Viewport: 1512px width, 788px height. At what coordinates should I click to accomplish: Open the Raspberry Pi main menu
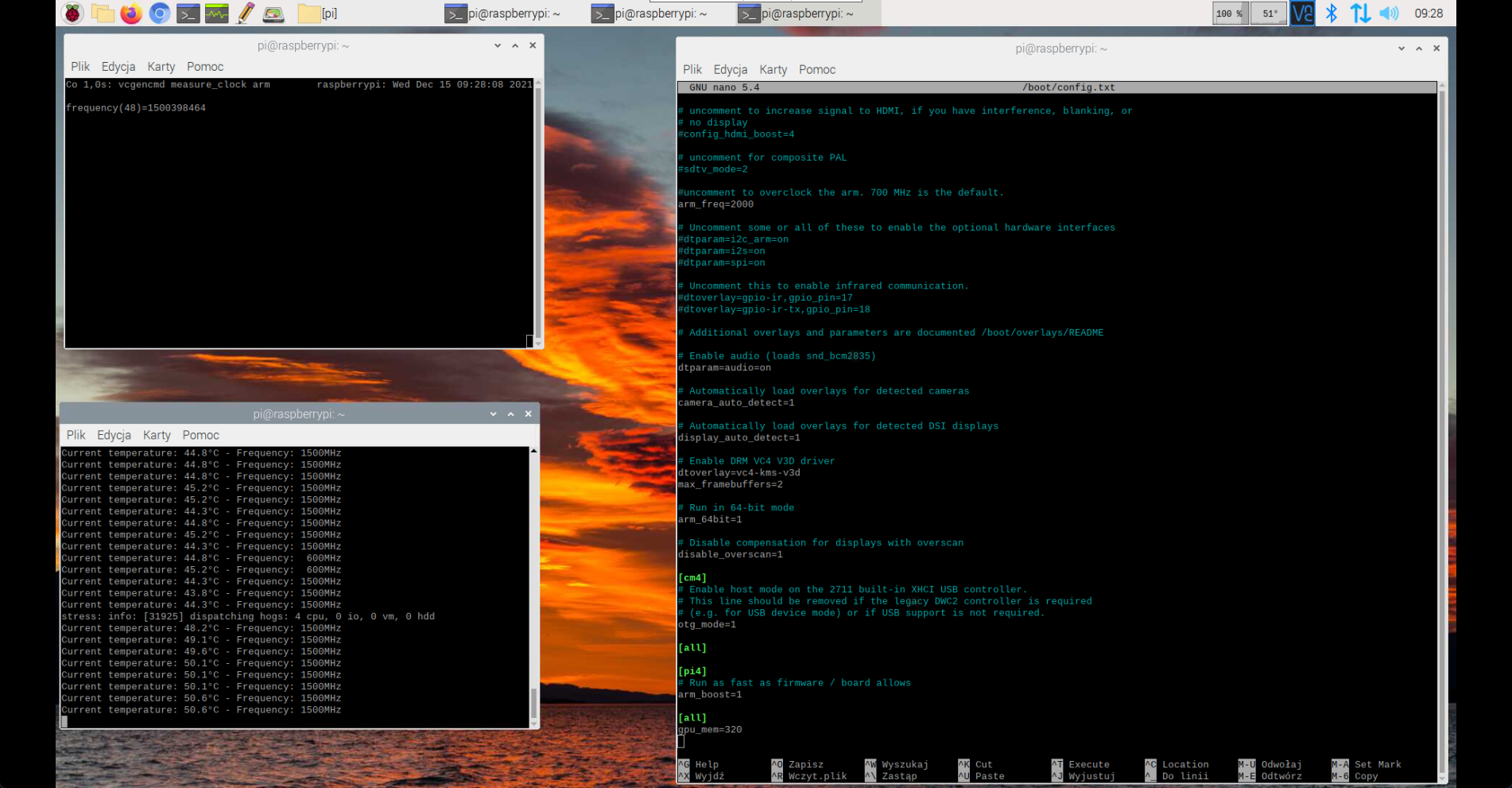point(73,13)
